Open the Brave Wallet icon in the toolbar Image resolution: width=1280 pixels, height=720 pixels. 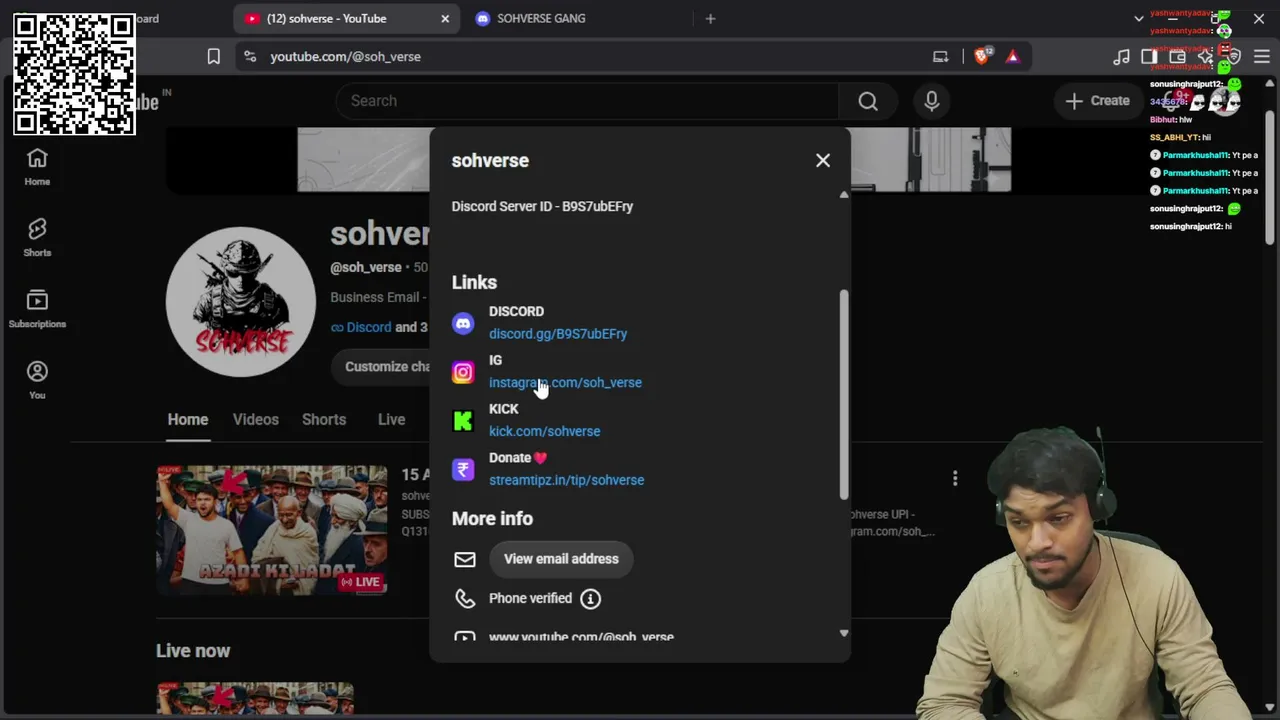(x=1179, y=57)
